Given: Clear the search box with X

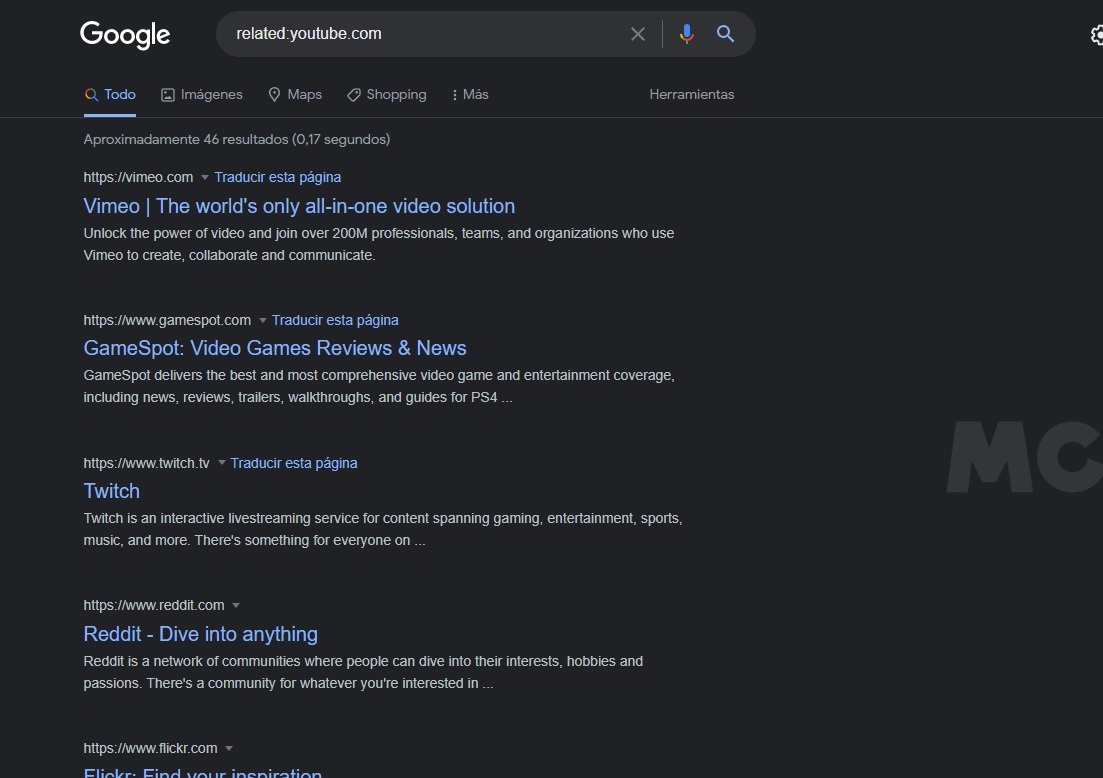Looking at the screenshot, I should point(638,34).
